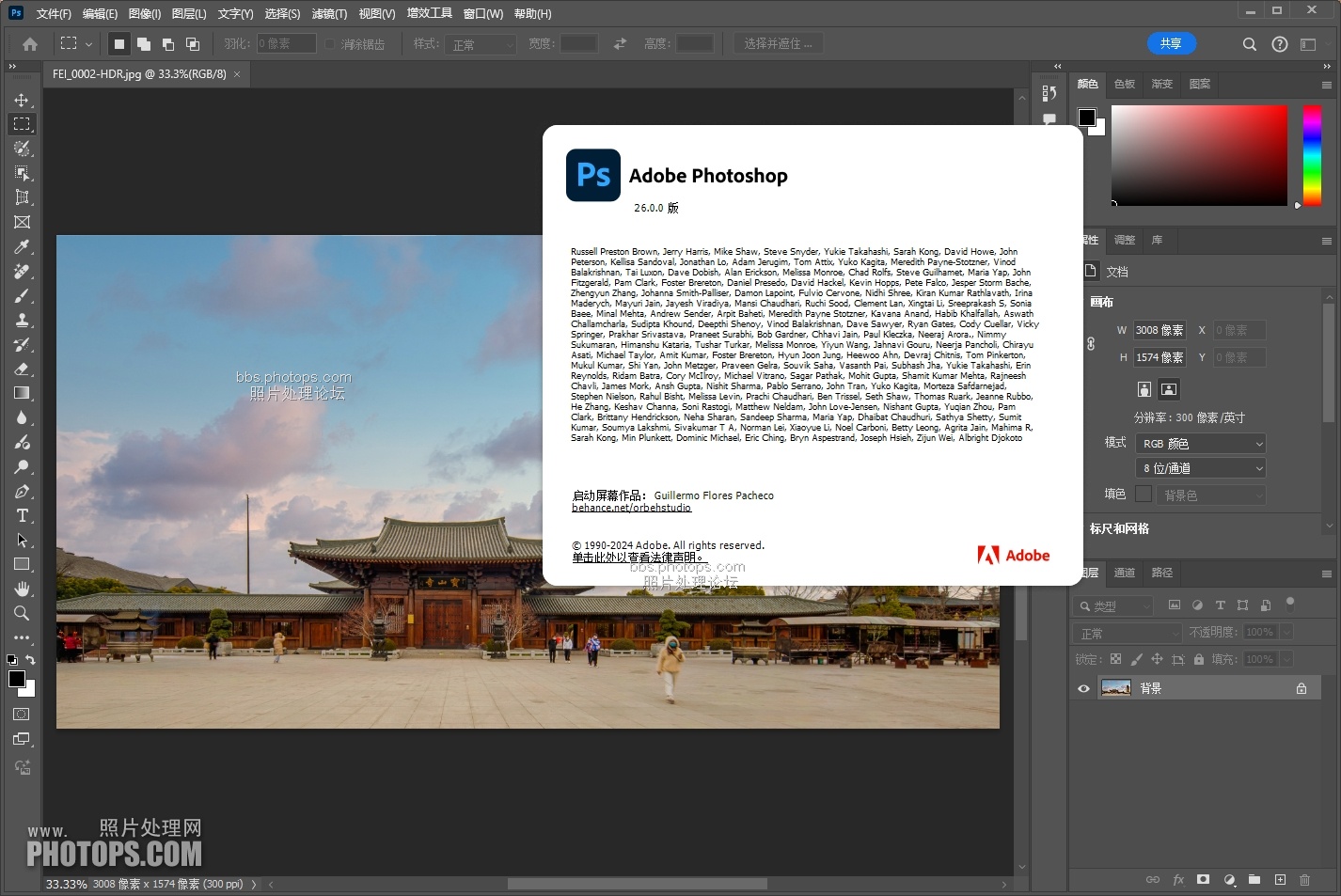
Task: Toggle Quick Mask mode
Action: pyautogui.click(x=22, y=715)
